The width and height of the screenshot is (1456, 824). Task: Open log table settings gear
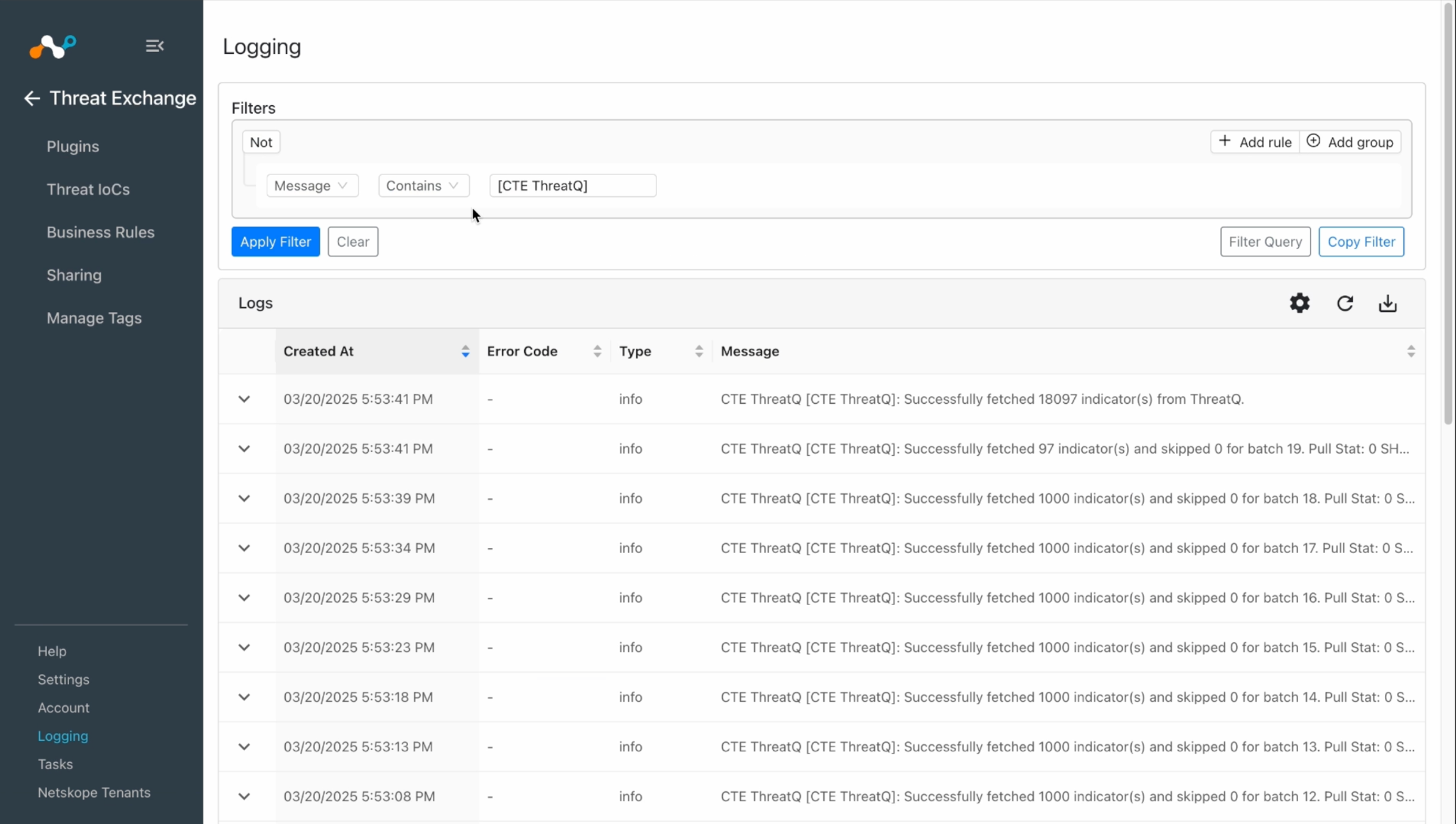[x=1300, y=304]
